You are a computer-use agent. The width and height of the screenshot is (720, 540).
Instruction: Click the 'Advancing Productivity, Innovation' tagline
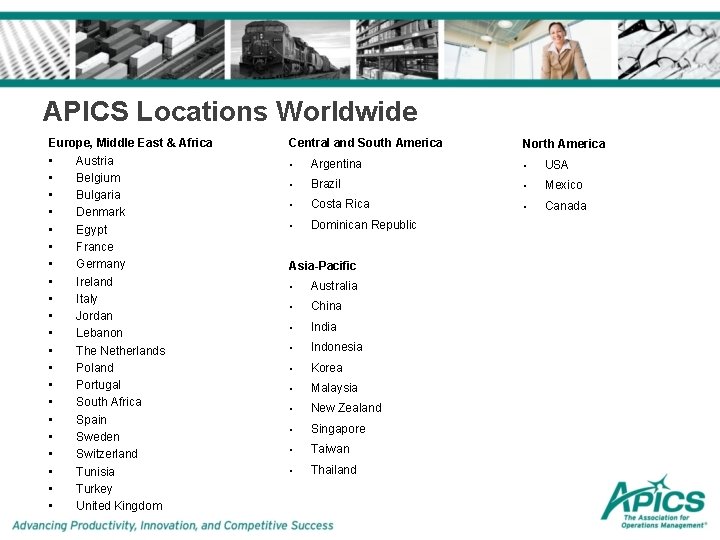tap(173, 526)
